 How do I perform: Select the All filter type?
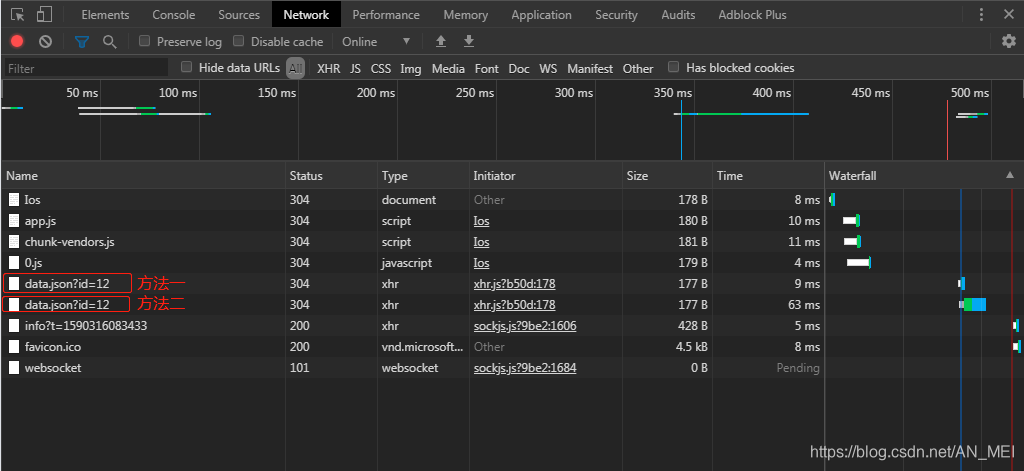pyautogui.click(x=296, y=68)
